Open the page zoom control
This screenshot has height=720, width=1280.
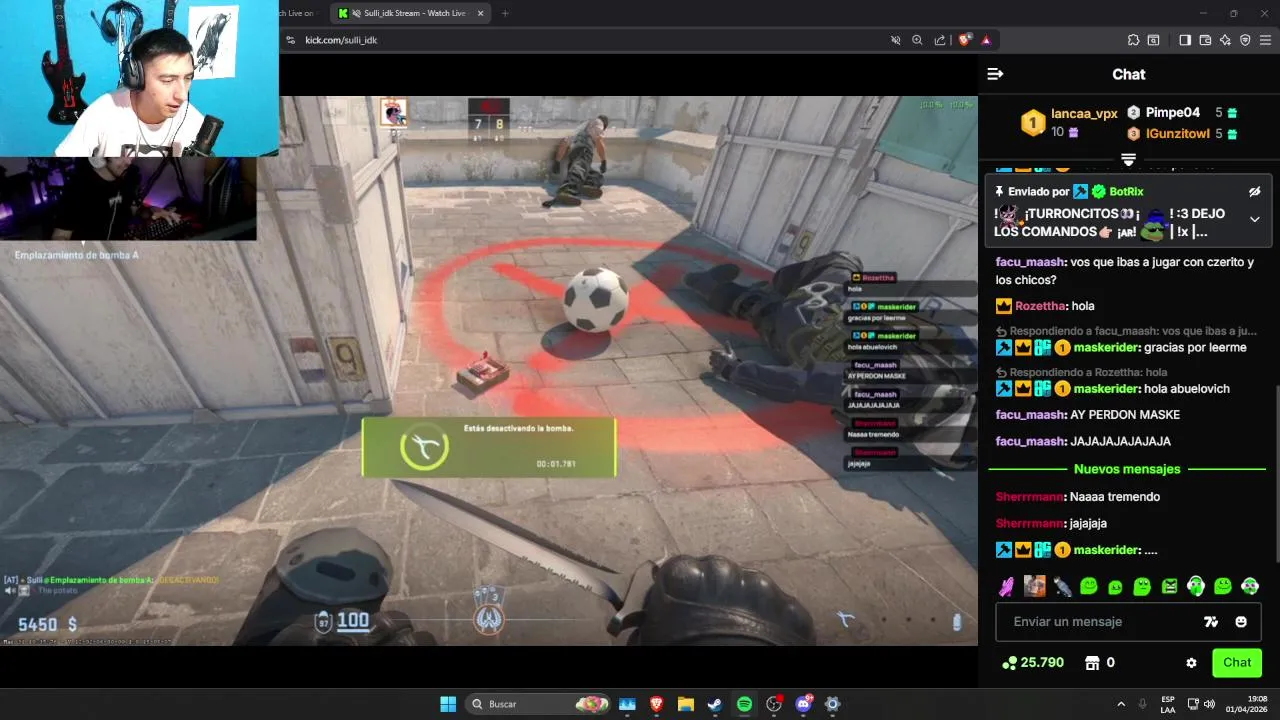[918, 40]
